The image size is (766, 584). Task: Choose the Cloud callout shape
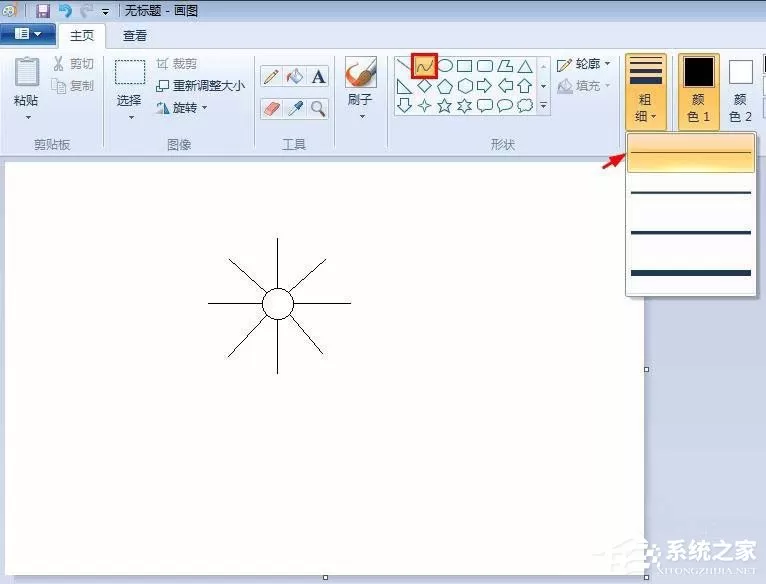click(525, 105)
